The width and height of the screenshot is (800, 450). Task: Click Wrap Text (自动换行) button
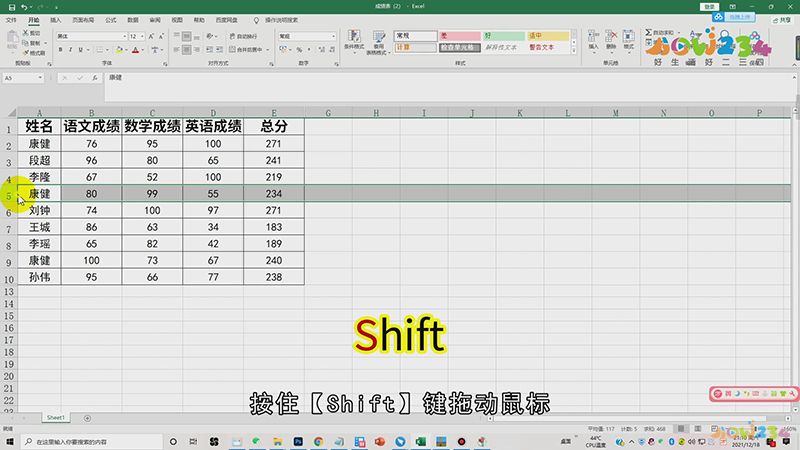click(x=244, y=36)
